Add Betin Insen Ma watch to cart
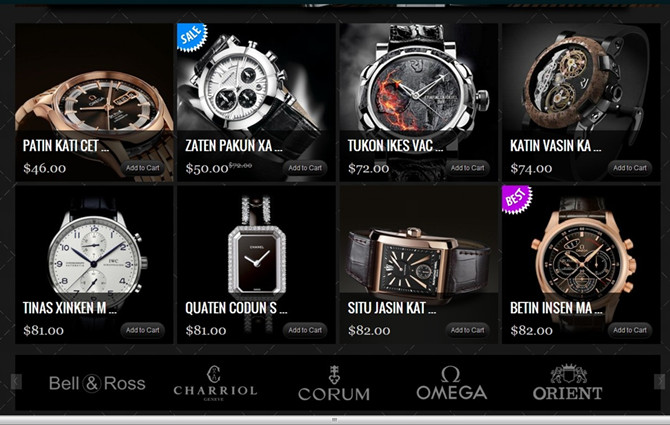The width and height of the screenshot is (670, 425). (629, 330)
